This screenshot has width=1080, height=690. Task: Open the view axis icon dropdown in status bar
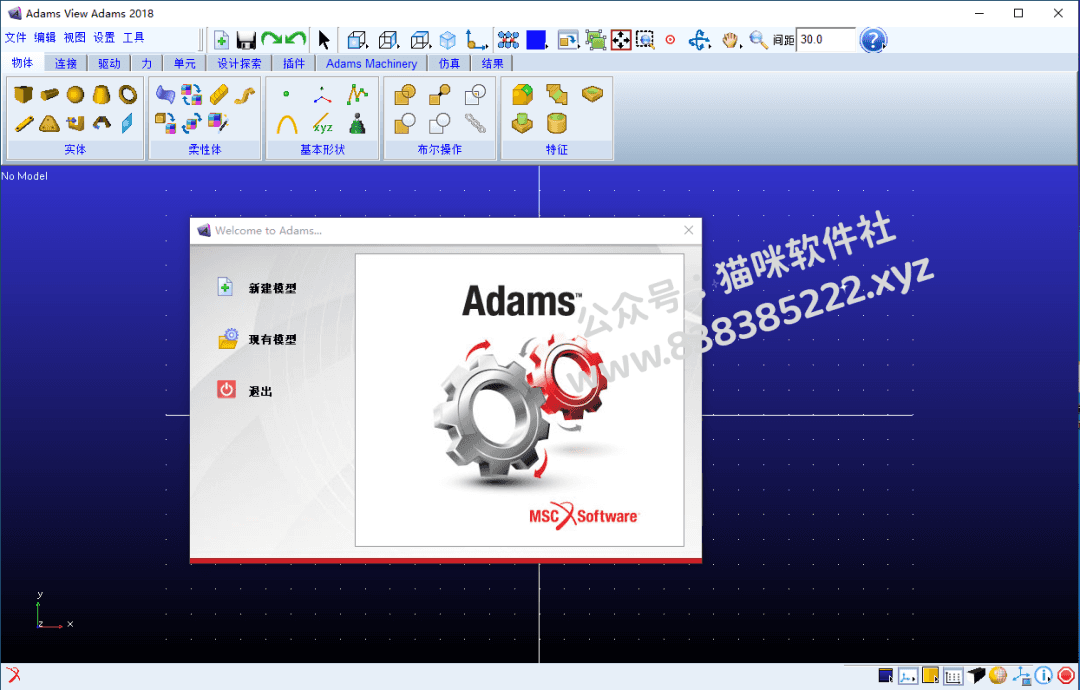click(908, 676)
